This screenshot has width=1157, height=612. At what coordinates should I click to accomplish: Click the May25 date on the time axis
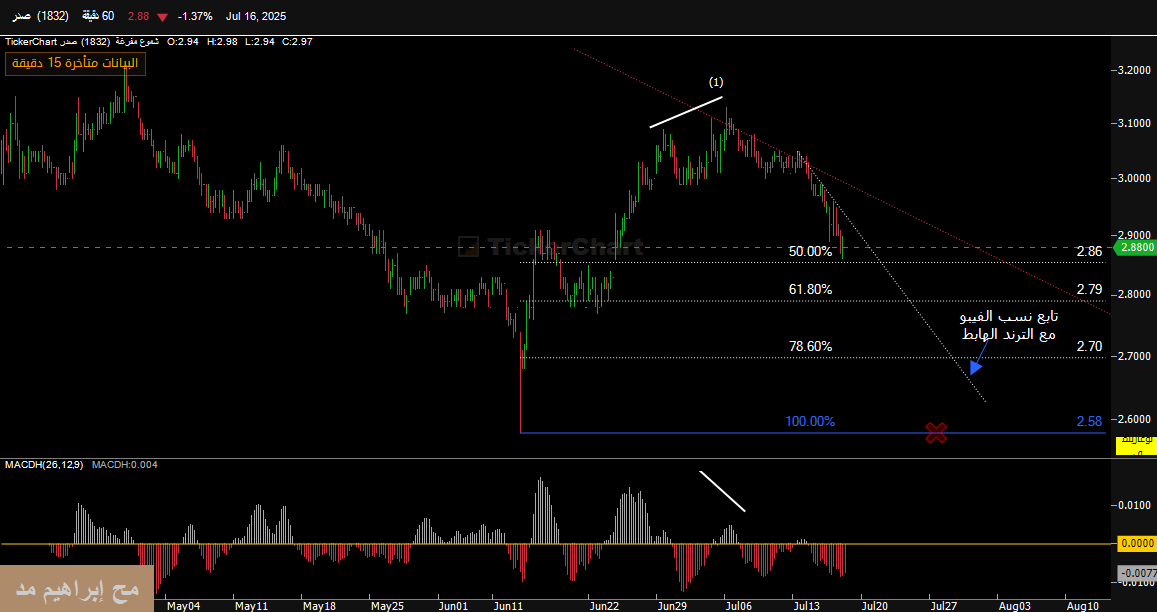click(x=387, y=605)
